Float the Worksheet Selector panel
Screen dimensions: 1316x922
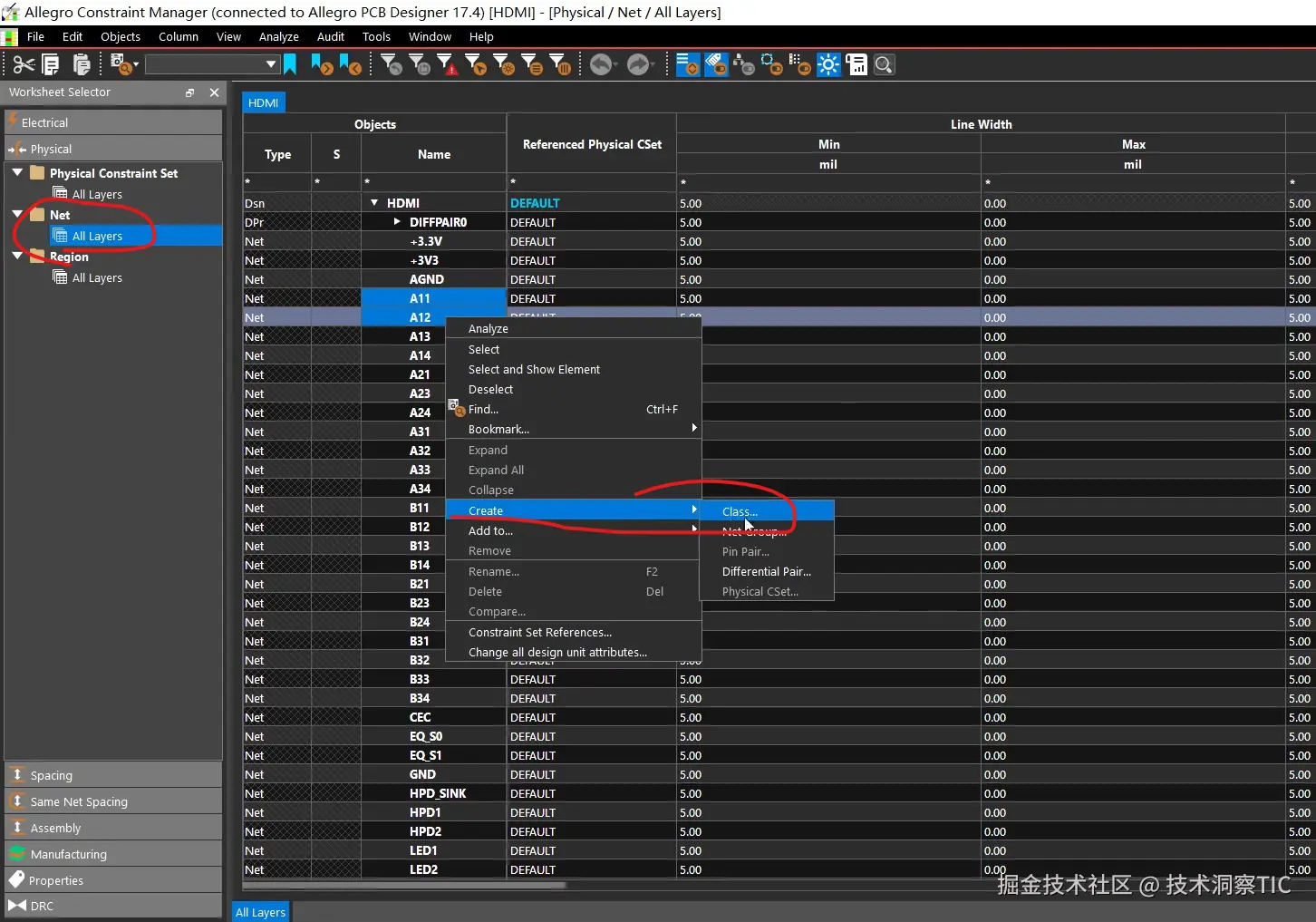[189, 92]
